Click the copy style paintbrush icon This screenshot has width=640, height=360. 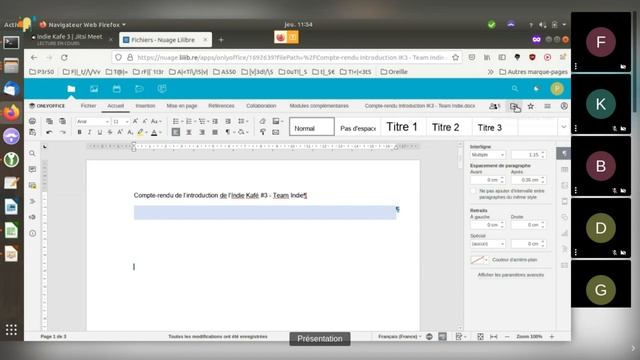pyautogui.click(x=262, y=132)
